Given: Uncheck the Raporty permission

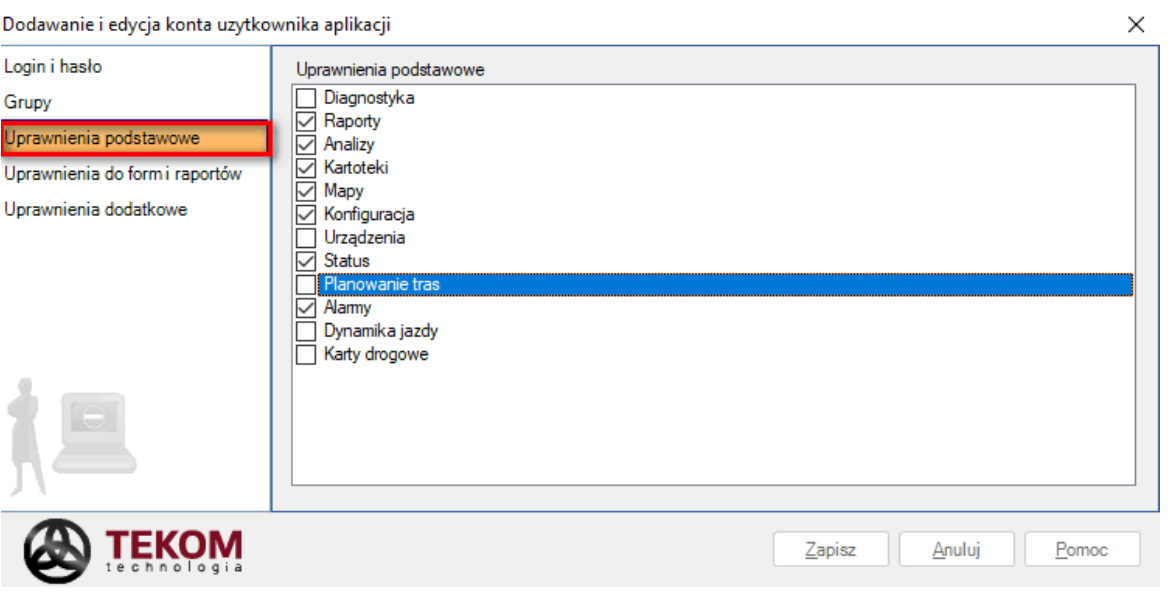Looking at the screenshot, I should pyautogui.click(x=306, y=121).
